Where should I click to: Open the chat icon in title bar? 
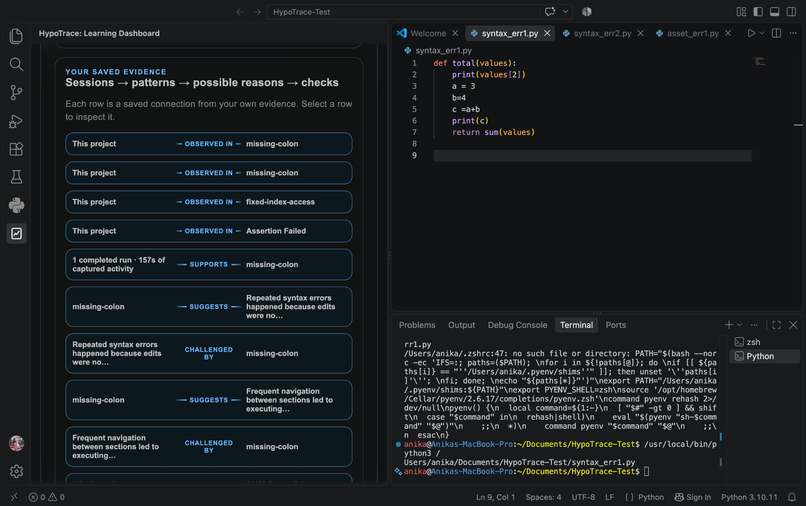point(550,12)
